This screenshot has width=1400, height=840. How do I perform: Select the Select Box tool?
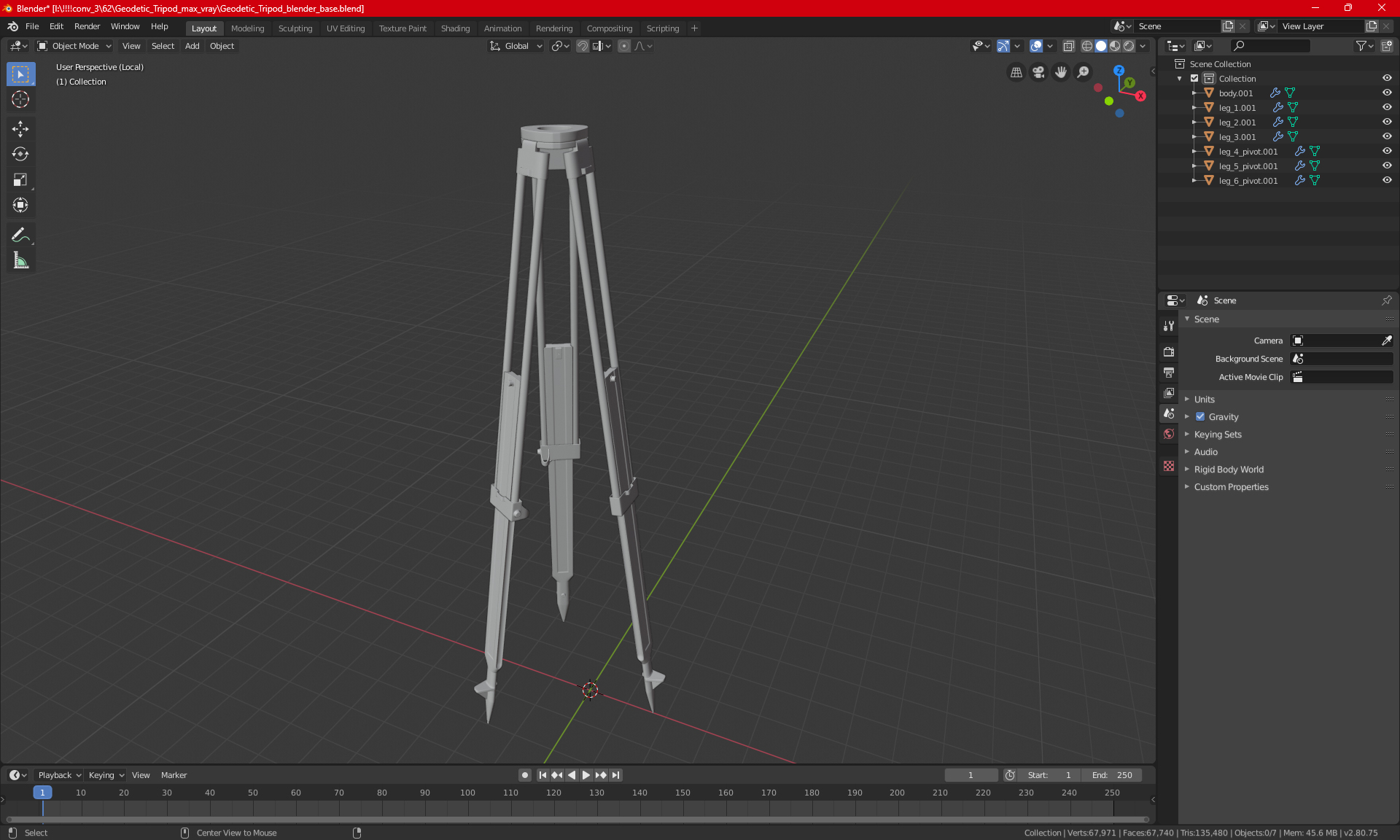[20, 74]
